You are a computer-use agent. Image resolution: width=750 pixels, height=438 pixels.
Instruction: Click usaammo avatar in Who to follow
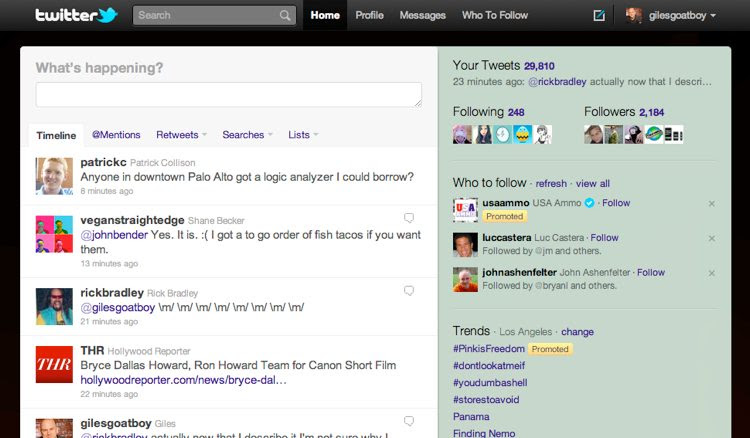click(465, 210)
